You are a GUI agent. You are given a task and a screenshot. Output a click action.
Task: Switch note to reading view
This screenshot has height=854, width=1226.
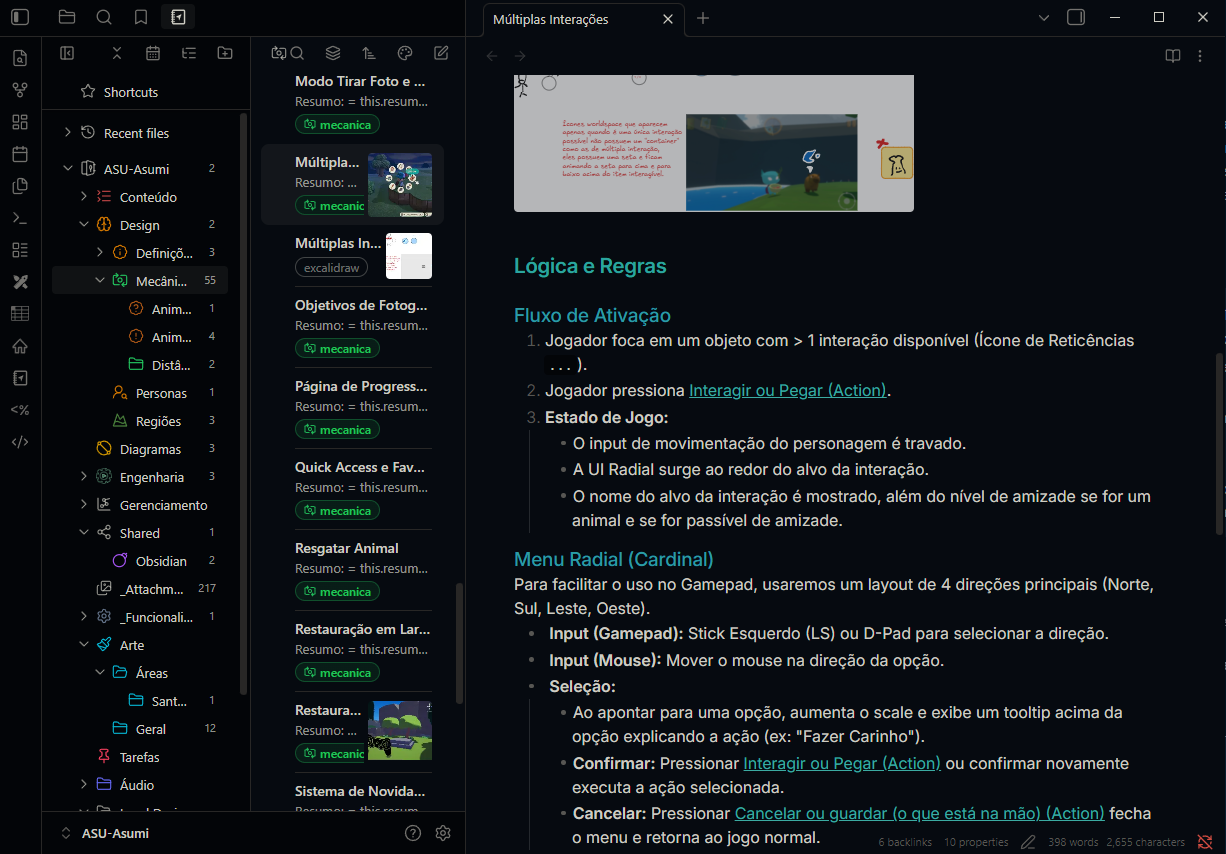[x=1173, y=56]
